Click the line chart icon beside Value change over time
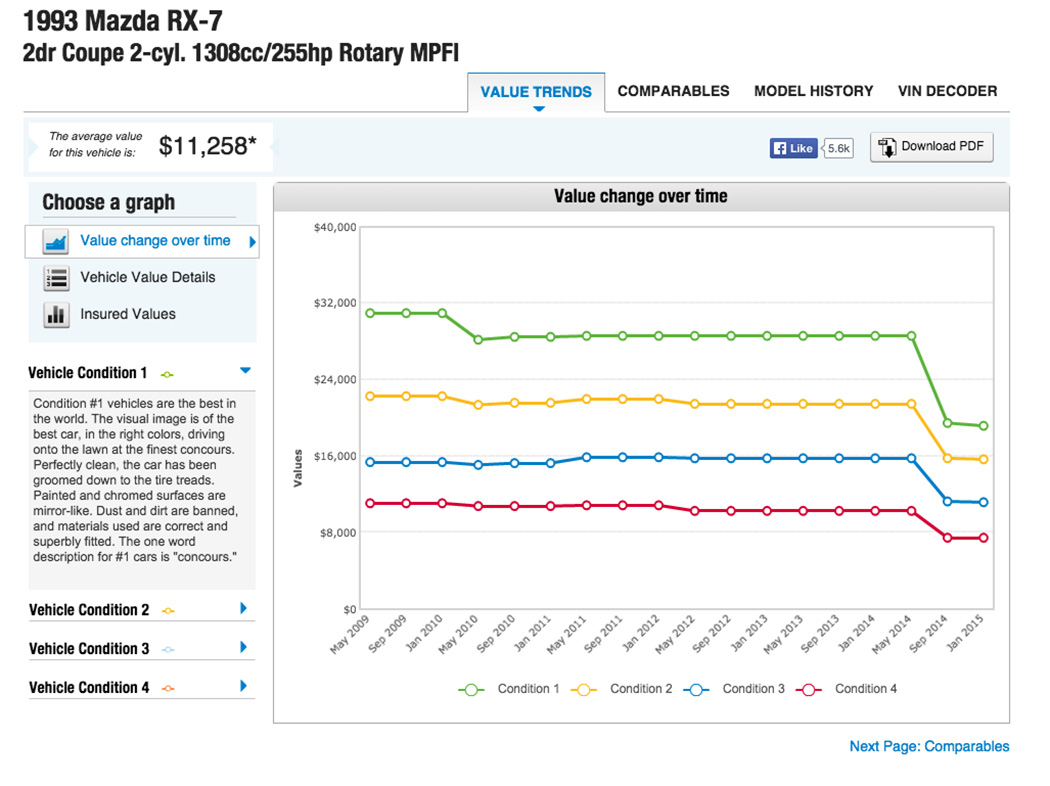 coord(56,242)
